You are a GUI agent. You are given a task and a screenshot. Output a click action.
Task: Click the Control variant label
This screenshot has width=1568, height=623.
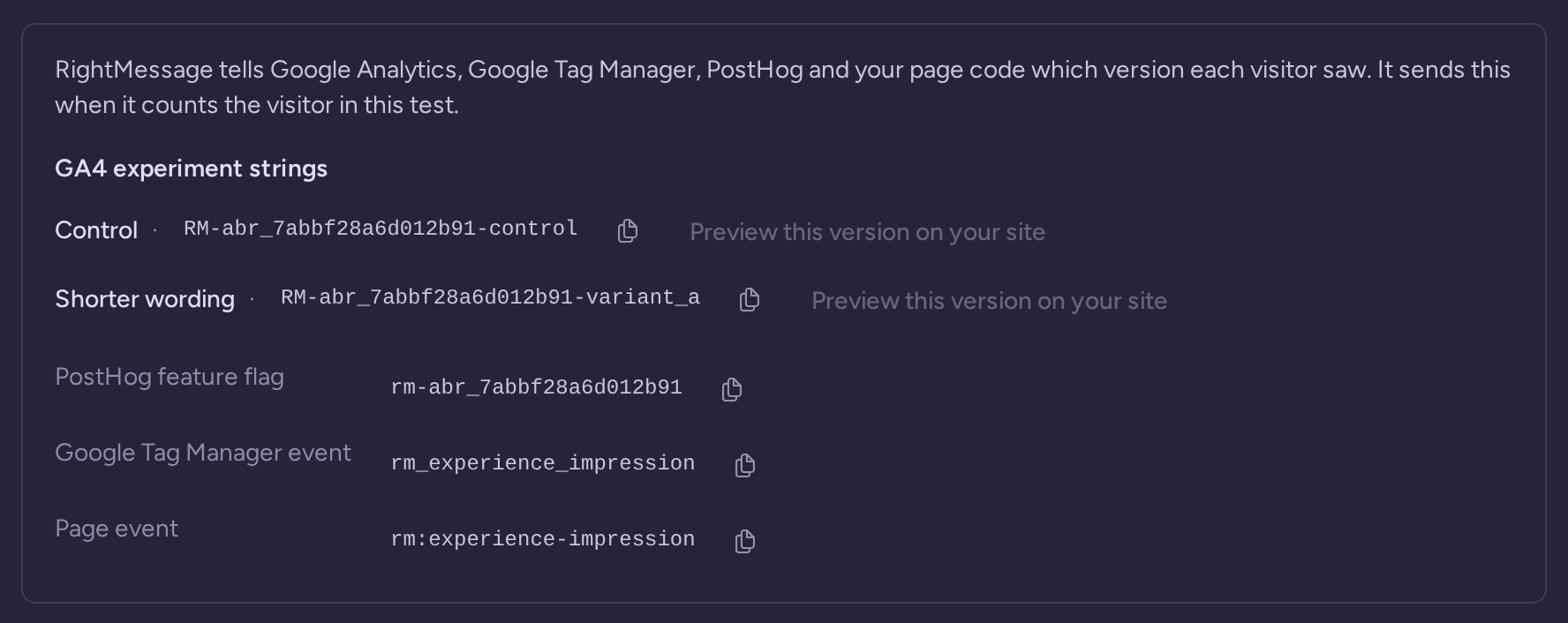pyautogui.click(x=96, y=230)
